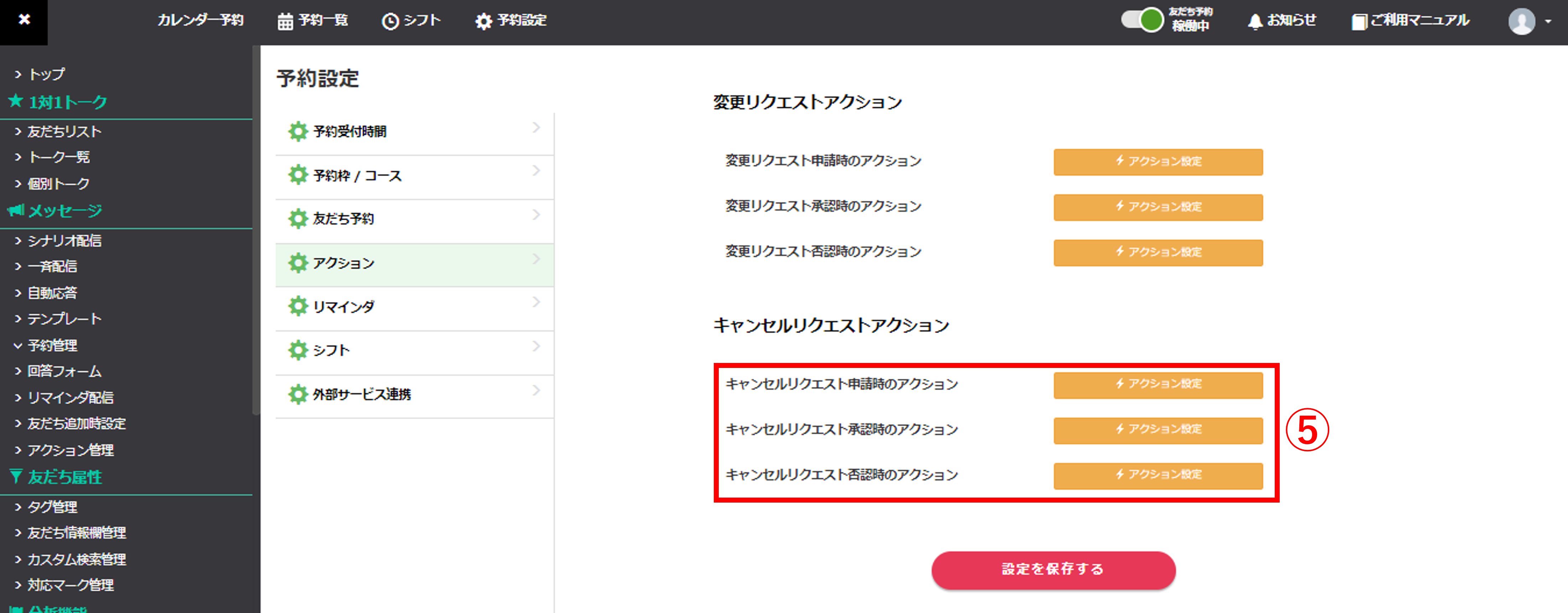
Task: Open ご利用マニュアル link
Action: (x=1419, y=21)
